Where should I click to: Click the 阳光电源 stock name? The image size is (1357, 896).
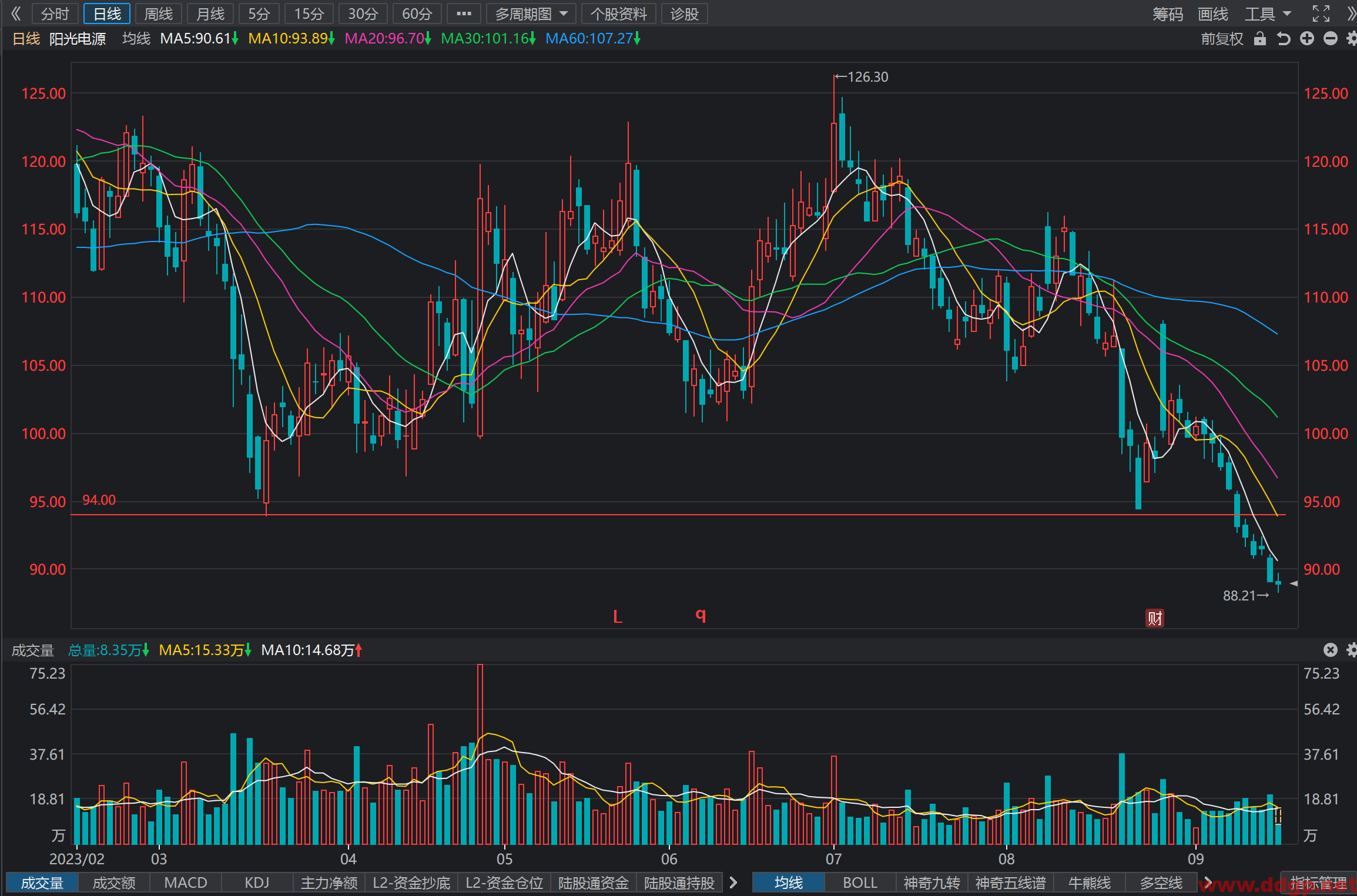coord(78,39)
